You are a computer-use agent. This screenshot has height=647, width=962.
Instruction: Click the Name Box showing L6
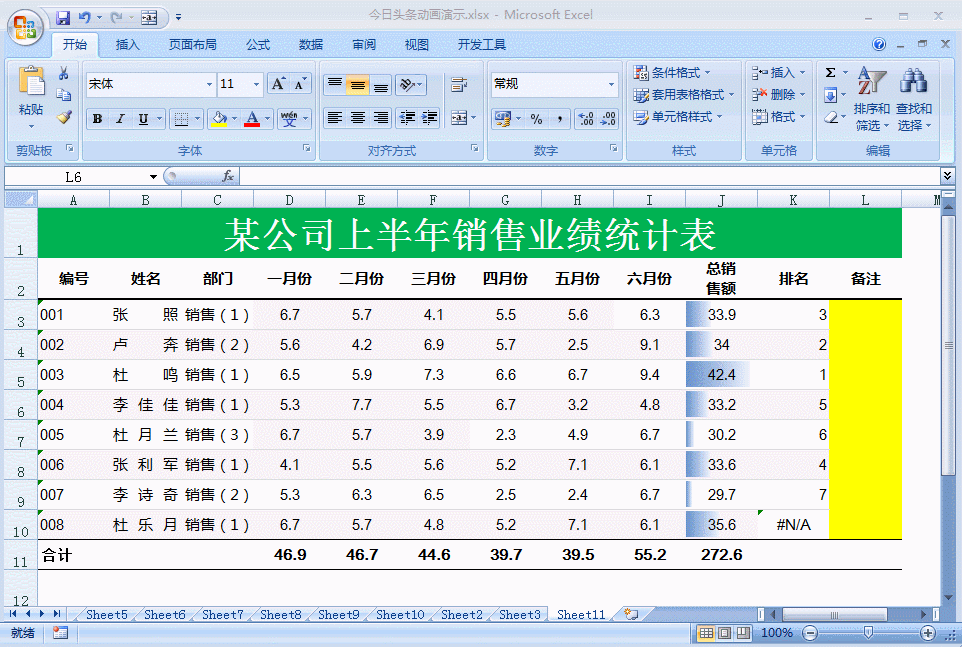pos(80,177)
